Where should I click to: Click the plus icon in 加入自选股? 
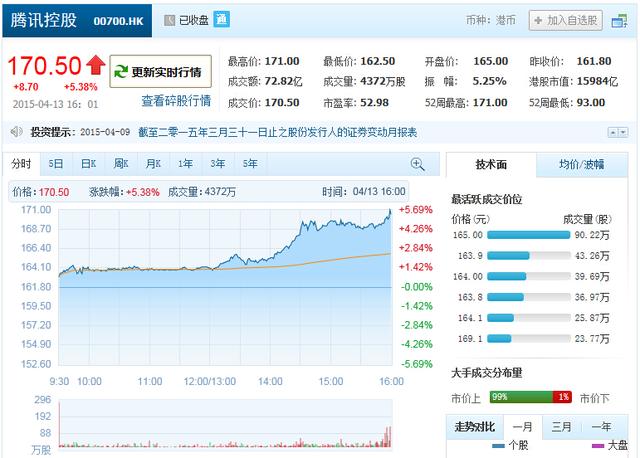[x=538, y=20]
